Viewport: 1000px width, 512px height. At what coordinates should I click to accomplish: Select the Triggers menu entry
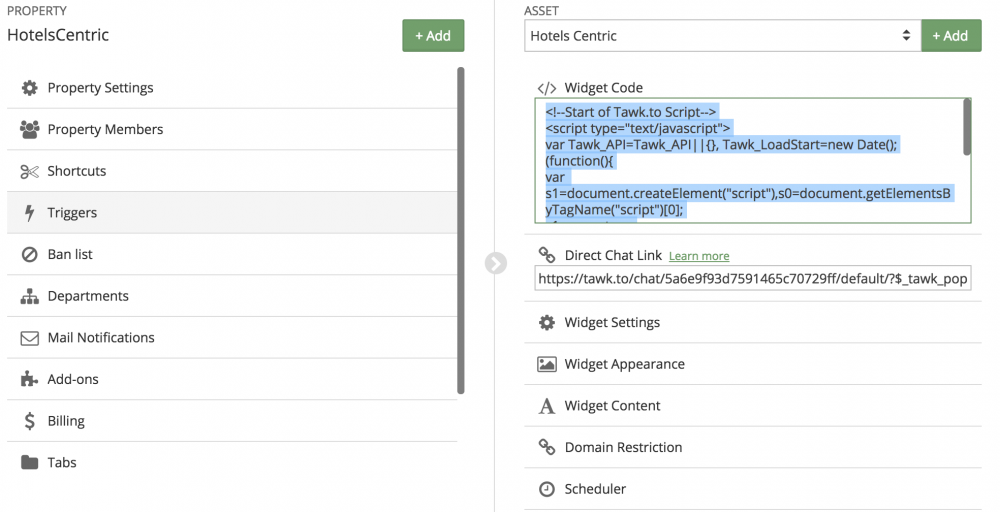pyautogui.click(x=232, y=213)
